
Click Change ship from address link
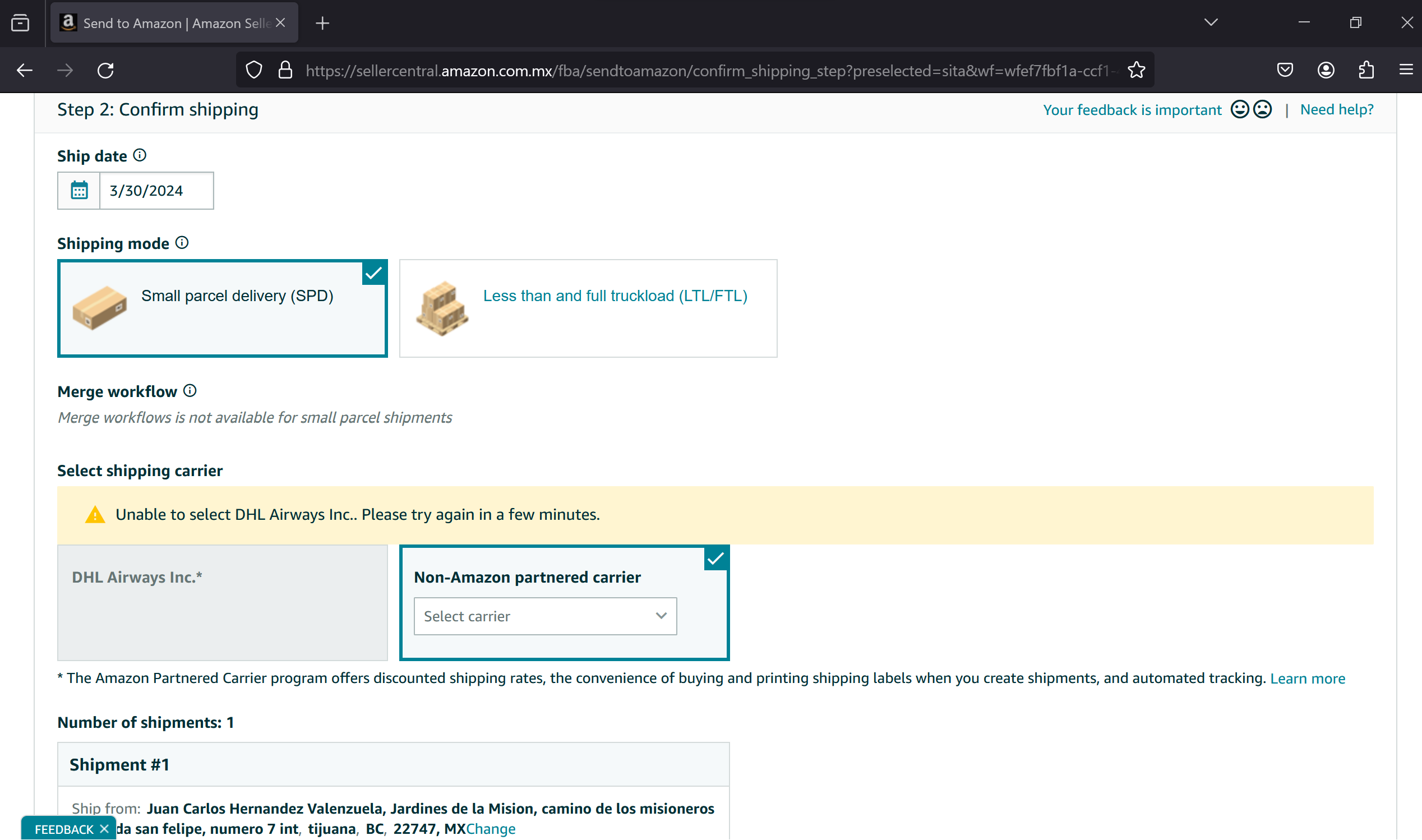pos(491,829)
